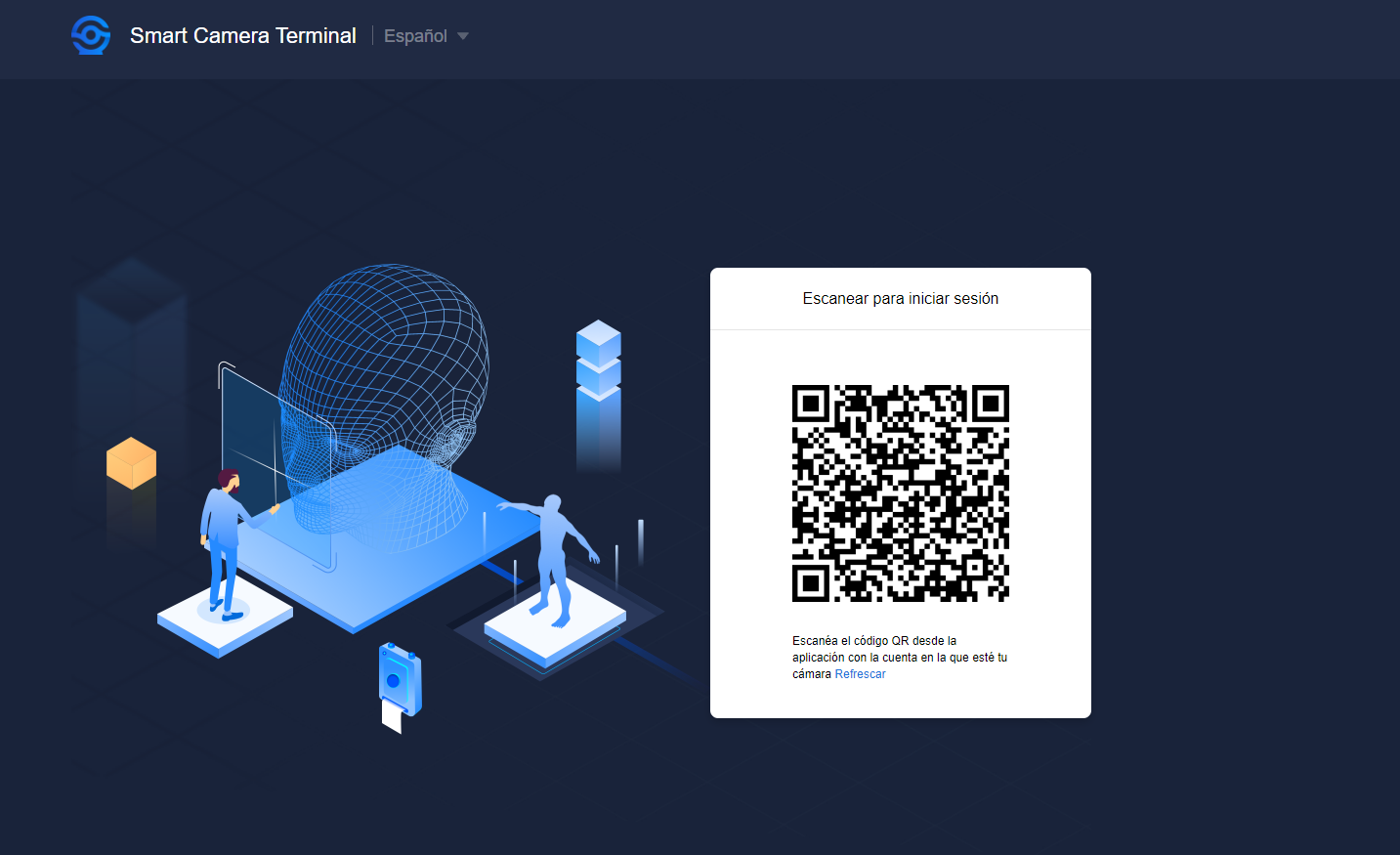Viewport: 1400px width, 855px height.
Task: Click the bottom-left QR finder square
Action: tap(811, 583)
